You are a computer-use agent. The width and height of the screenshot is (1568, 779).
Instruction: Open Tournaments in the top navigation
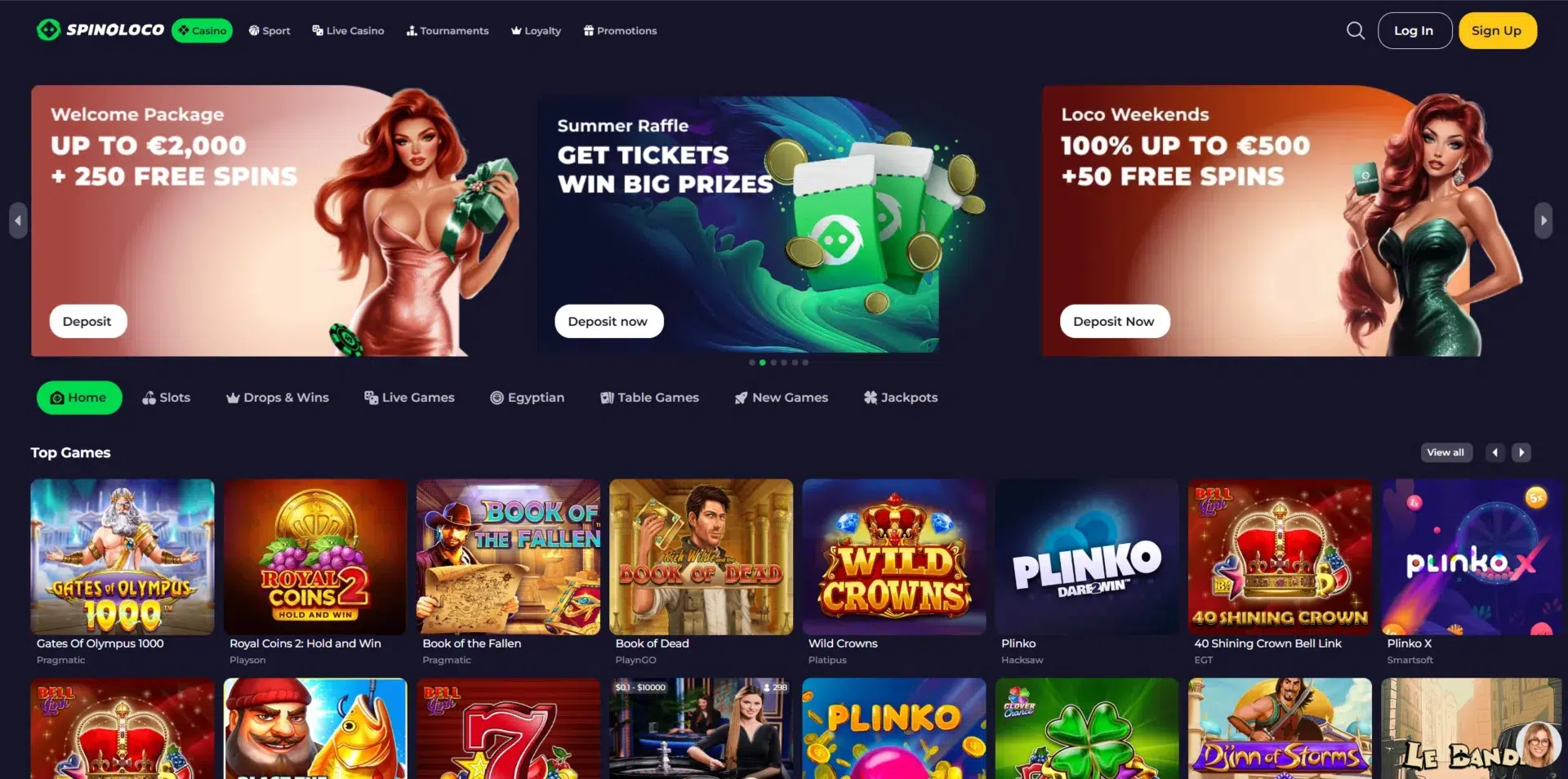pos(448,31)
